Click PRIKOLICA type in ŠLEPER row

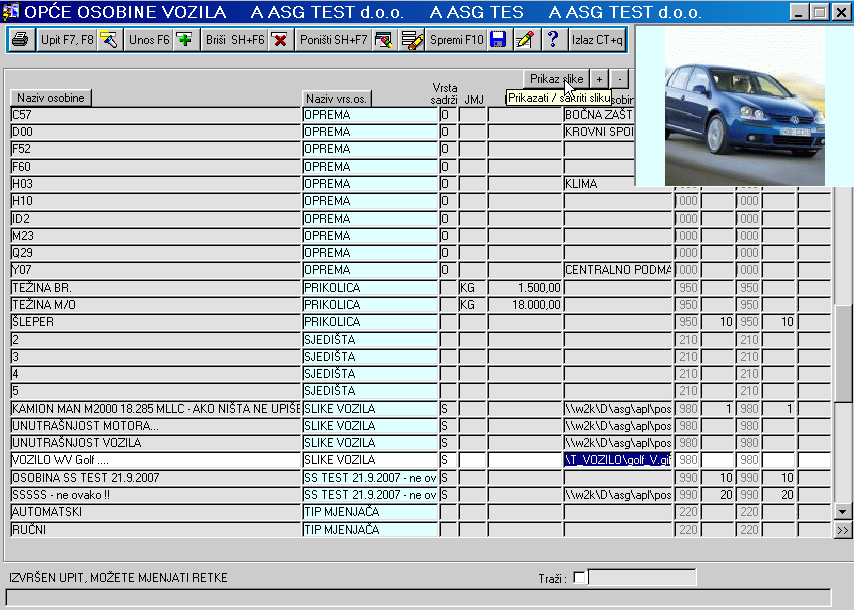pyautogui.click(x=370, y=322)
